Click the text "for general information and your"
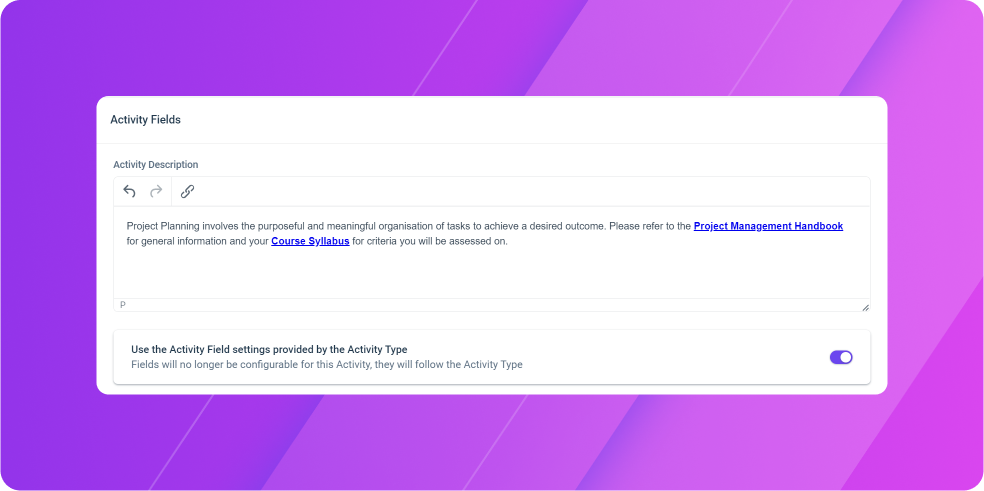 (x=198, y=241)
